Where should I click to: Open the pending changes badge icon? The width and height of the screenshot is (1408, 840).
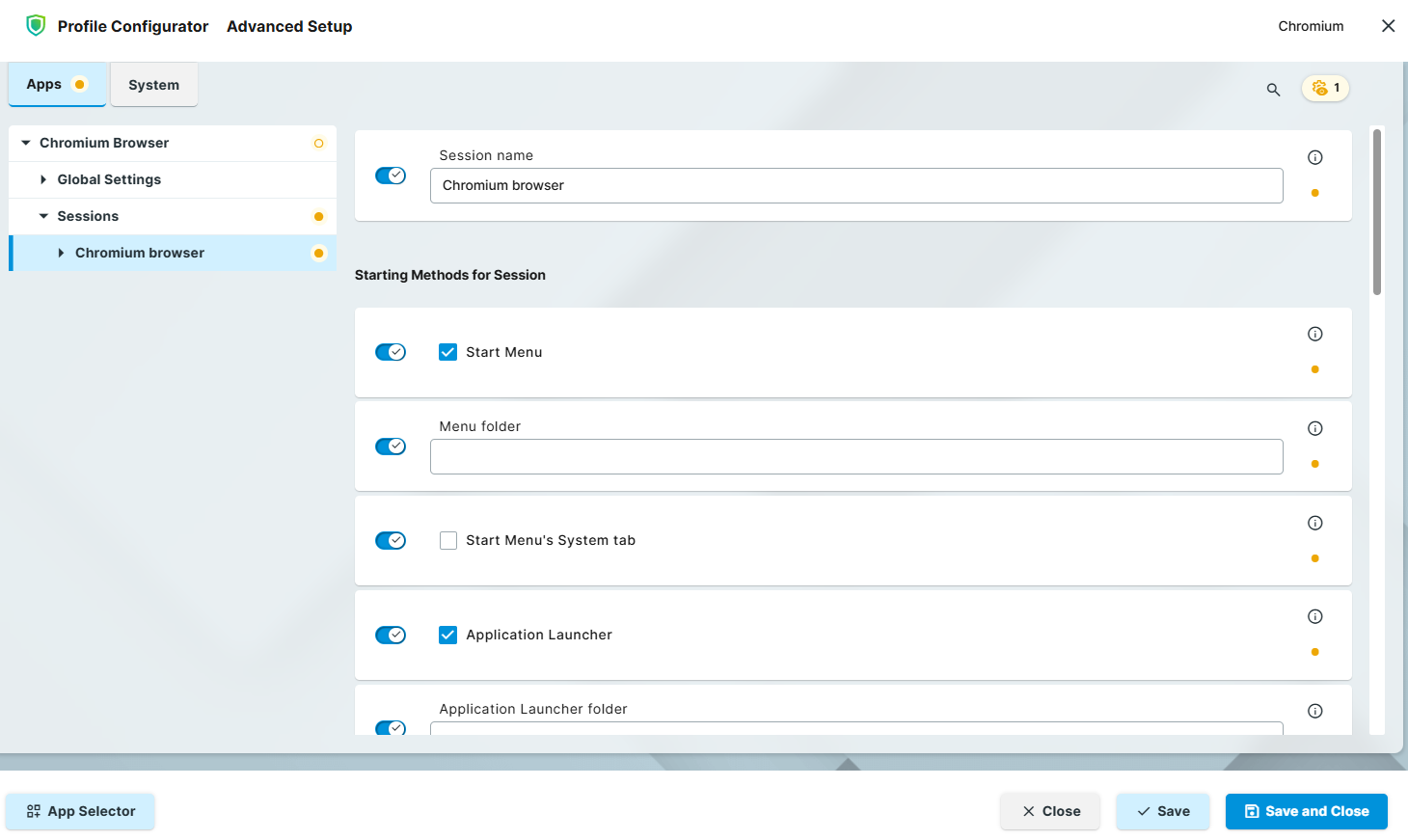coord(1325,88)
